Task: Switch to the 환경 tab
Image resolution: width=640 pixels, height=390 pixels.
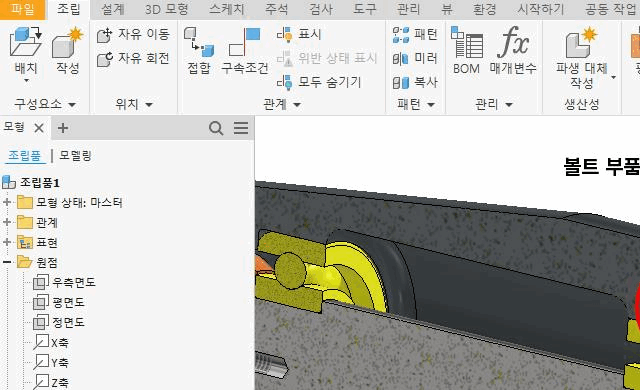Action: [x=484, y=9]
